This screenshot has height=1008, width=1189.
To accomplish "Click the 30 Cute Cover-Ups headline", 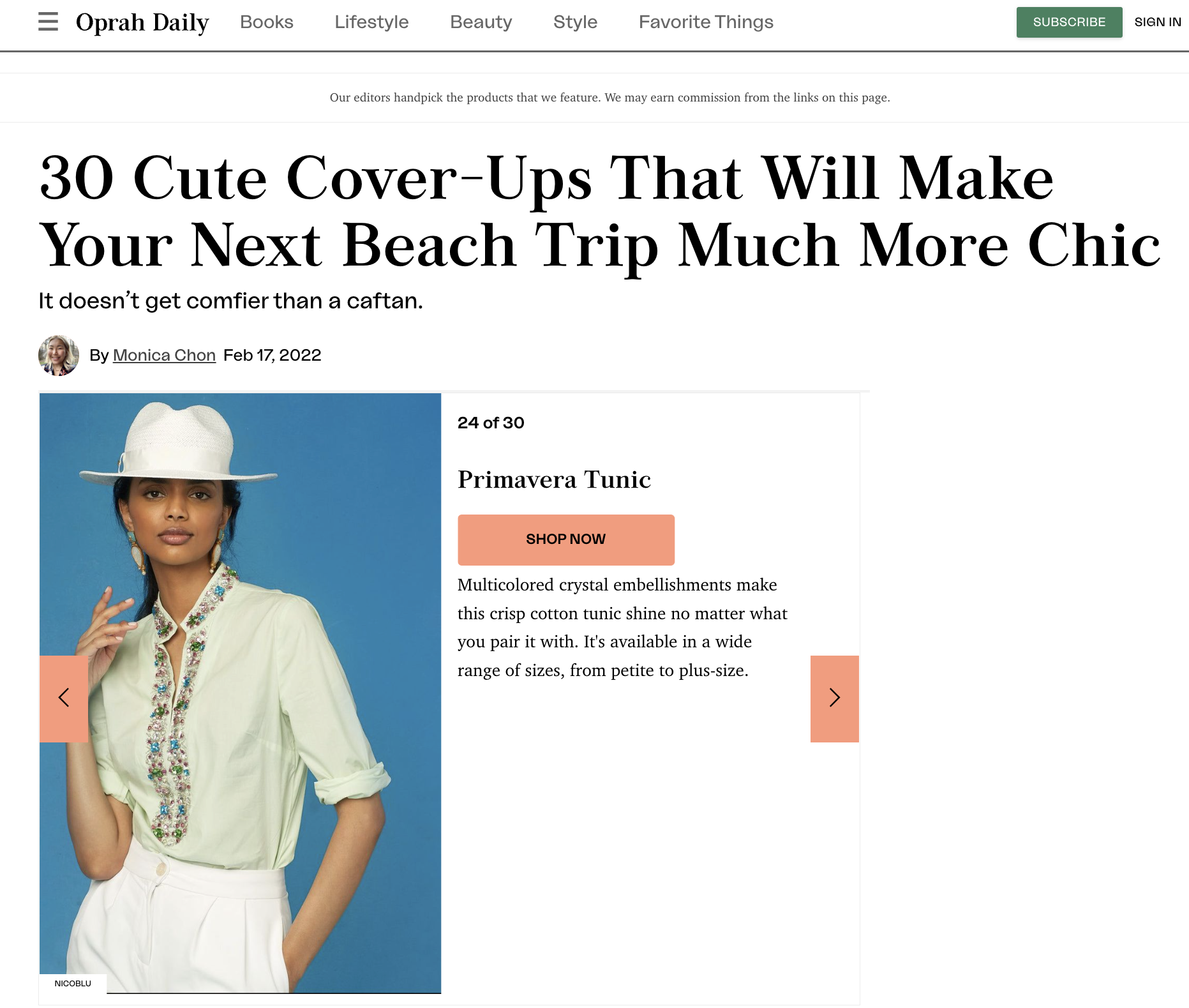I will click(x=600, y=211).
